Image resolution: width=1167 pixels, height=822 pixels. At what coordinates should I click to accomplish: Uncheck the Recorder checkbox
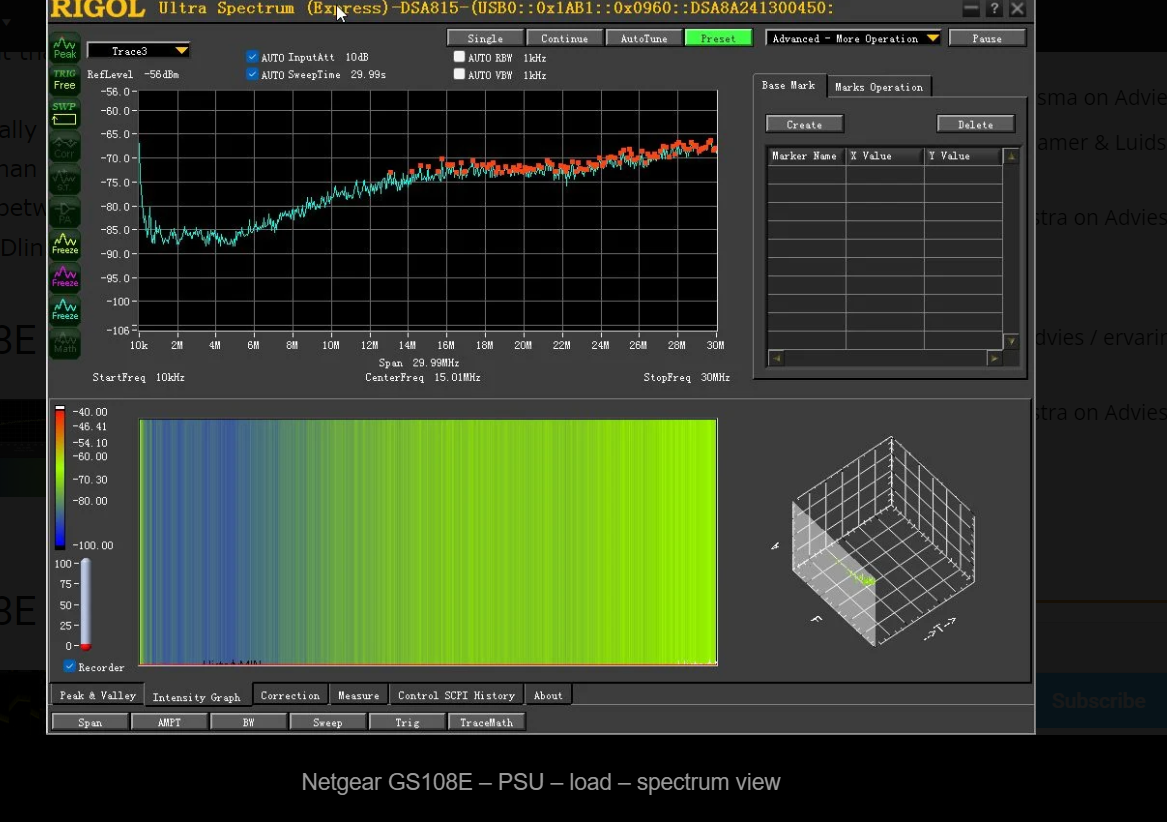(70, 666)
